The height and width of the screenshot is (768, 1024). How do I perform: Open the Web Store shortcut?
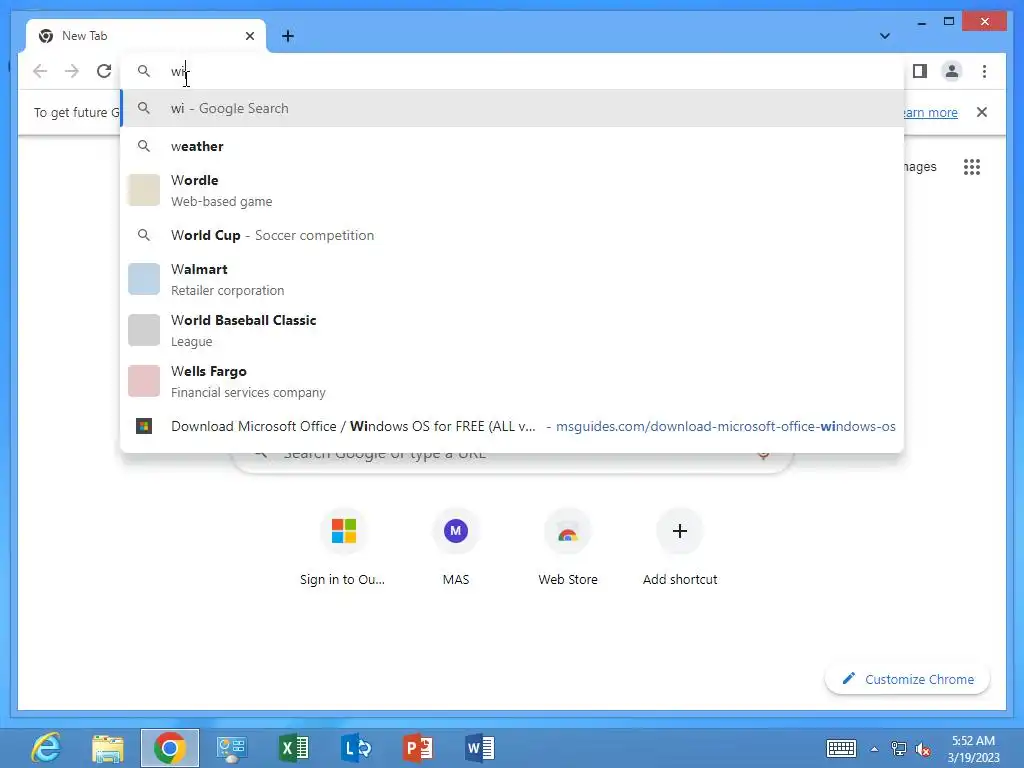coord(568,547)
